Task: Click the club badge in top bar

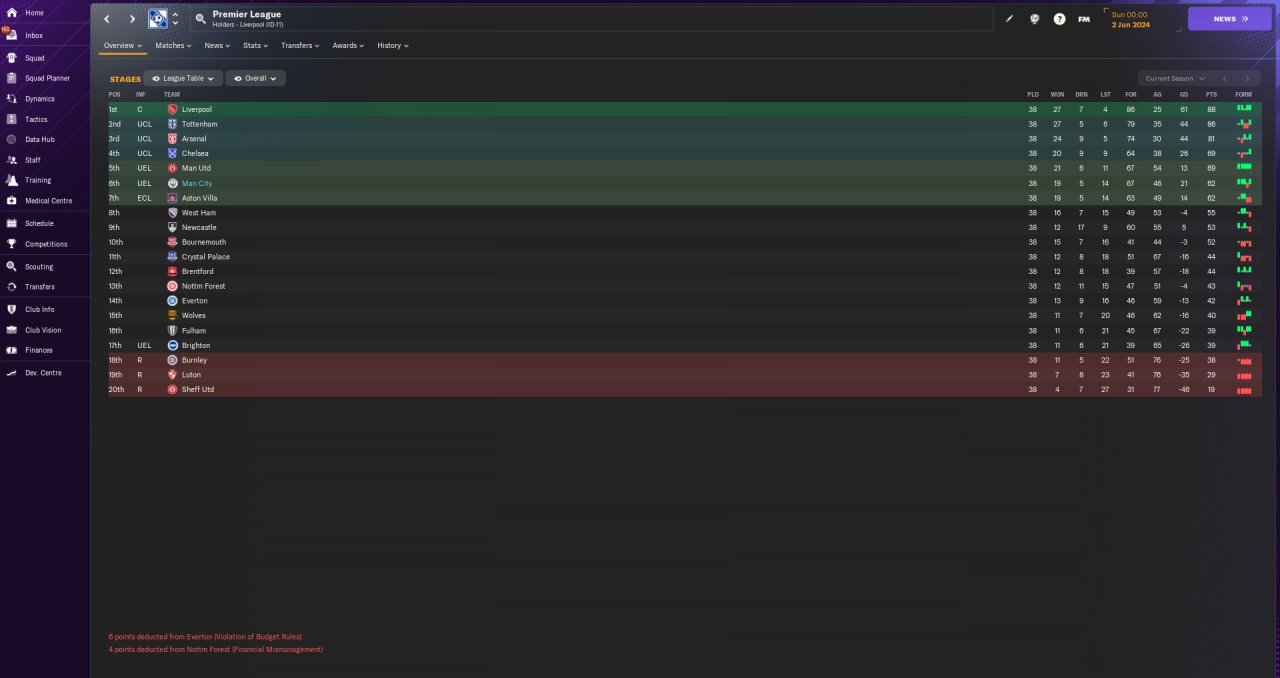Action: point(158,19)
